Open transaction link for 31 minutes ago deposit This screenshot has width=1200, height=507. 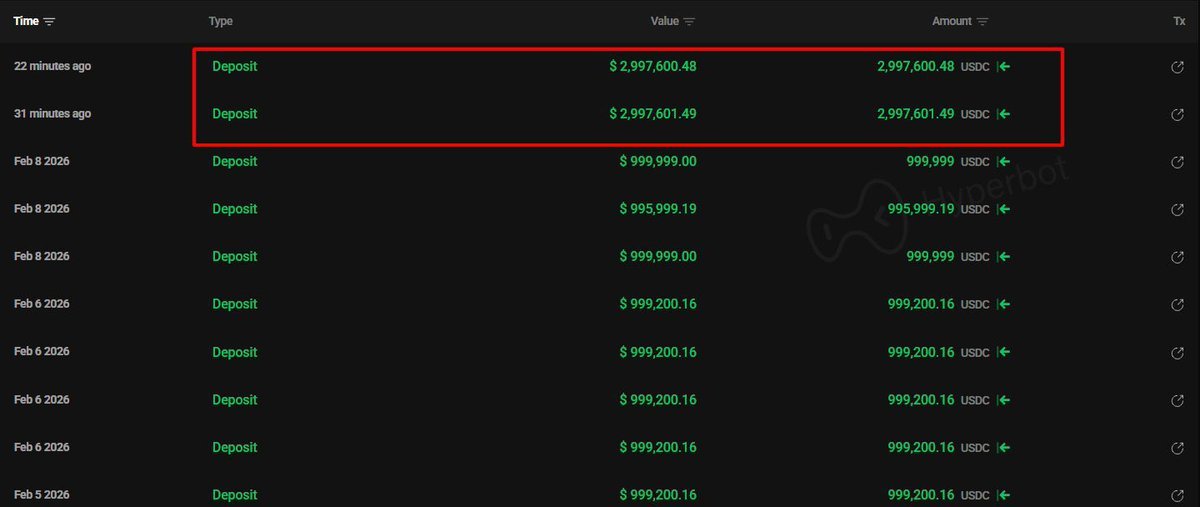pos(1178,115)
